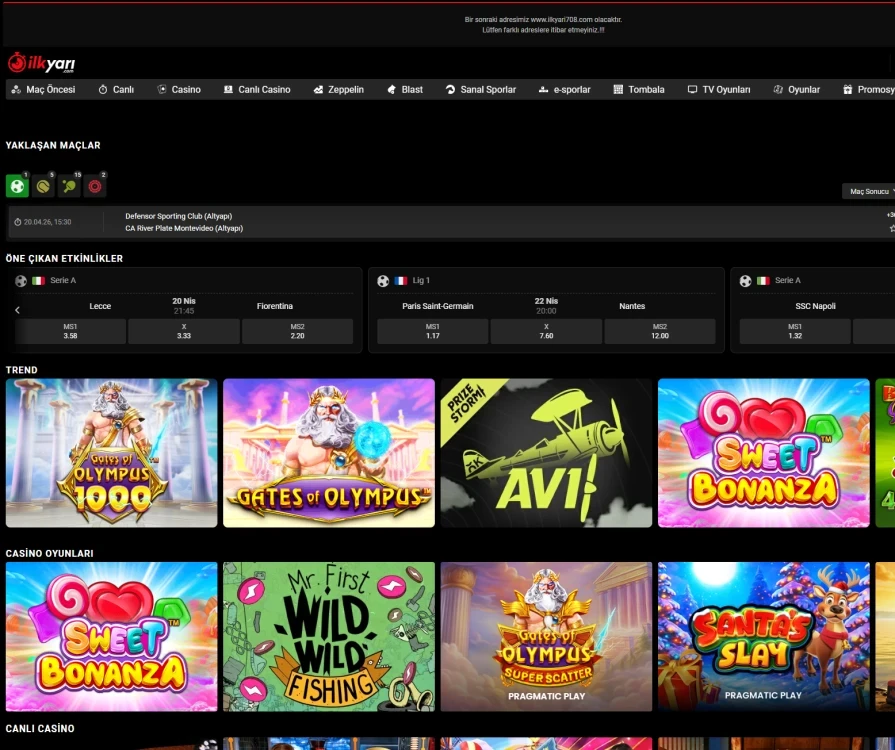
Task: Bet MS1 1.17 on Paris Saint-Germain
Action: (x=433, y=331)
